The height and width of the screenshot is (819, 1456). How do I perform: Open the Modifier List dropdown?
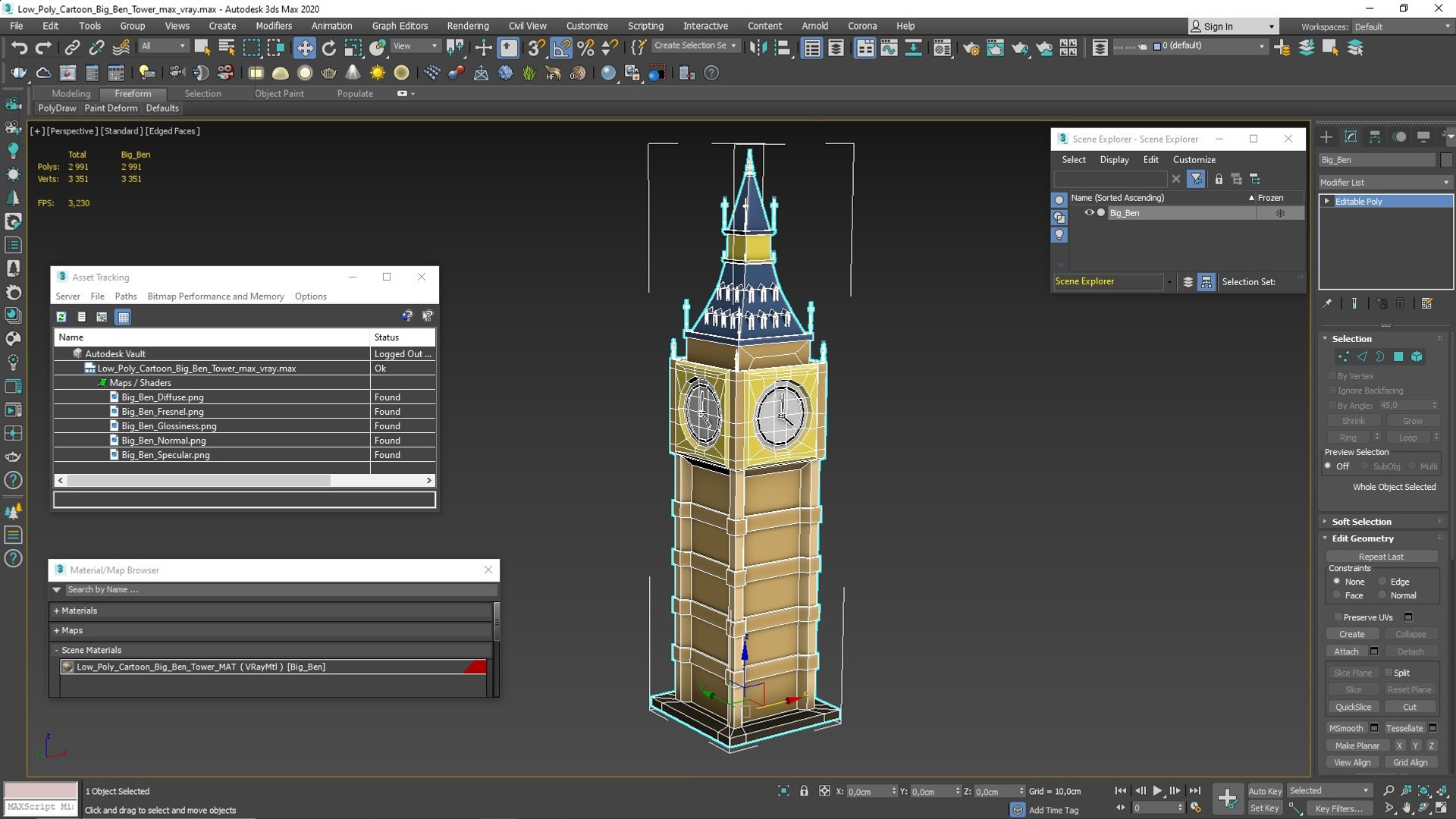tap(1385, 182)
